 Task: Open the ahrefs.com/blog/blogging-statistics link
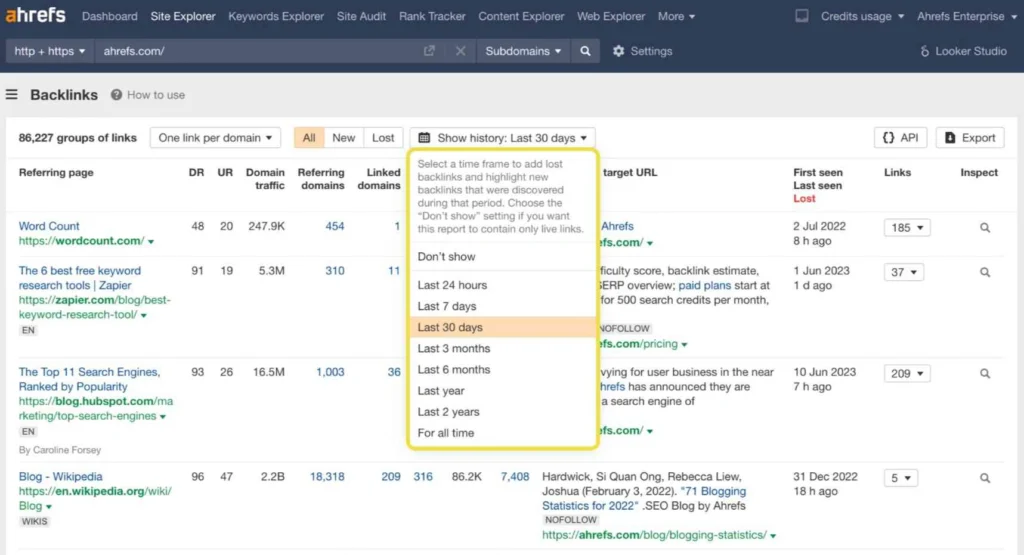[x=654, y=535]
